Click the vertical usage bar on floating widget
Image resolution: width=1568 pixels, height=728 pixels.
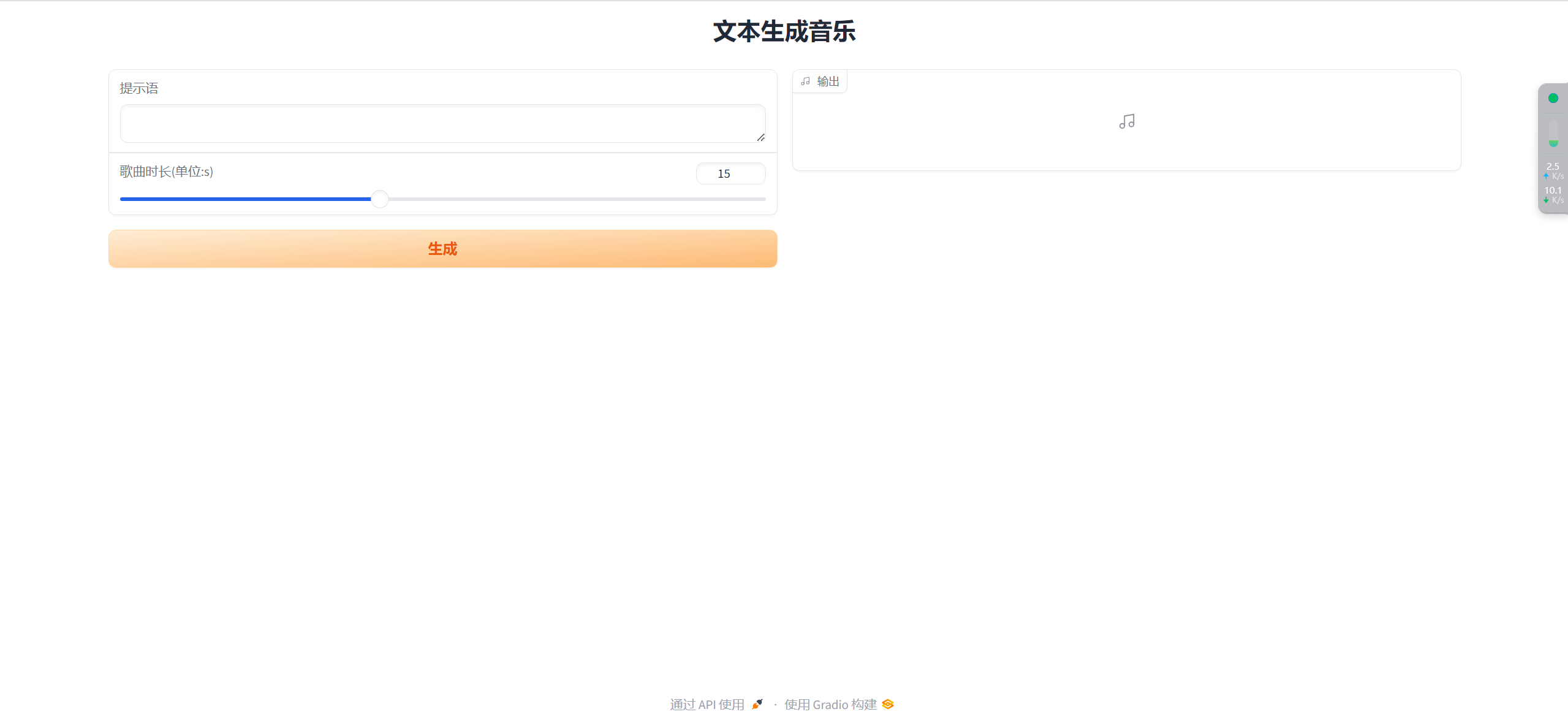pyautogui.click(x=1553, y=132)
